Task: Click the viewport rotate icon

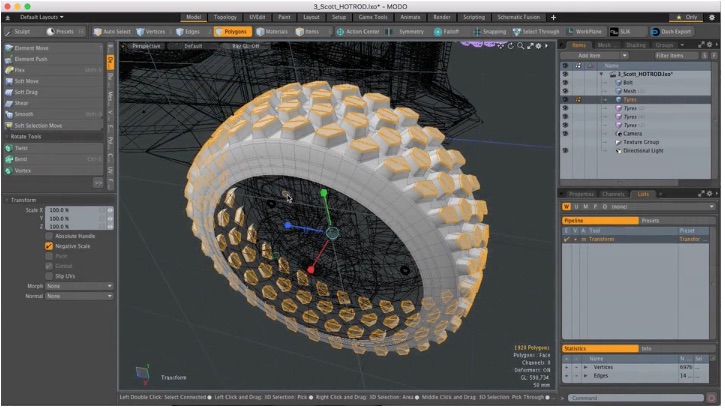Action: click(511, 46)
